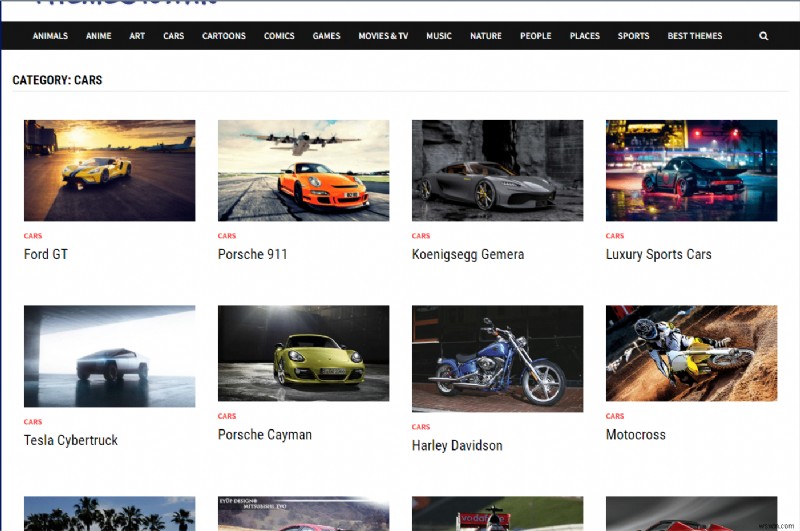The image size is (800, 531).
Task: Open the Koenigsegg Gemera title link
Action: pos(468,255)
